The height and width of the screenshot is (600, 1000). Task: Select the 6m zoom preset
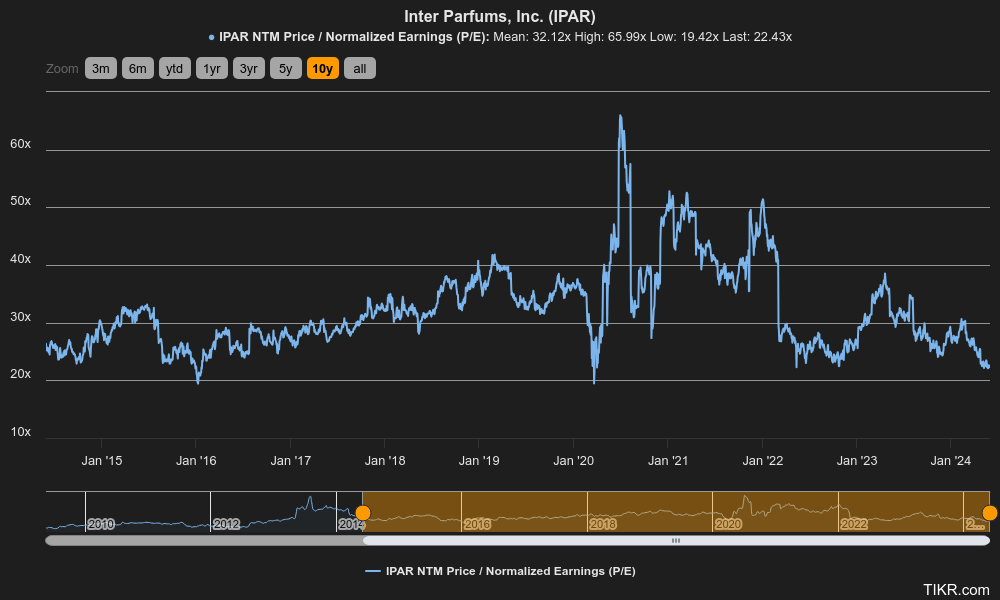pos(137,68)
